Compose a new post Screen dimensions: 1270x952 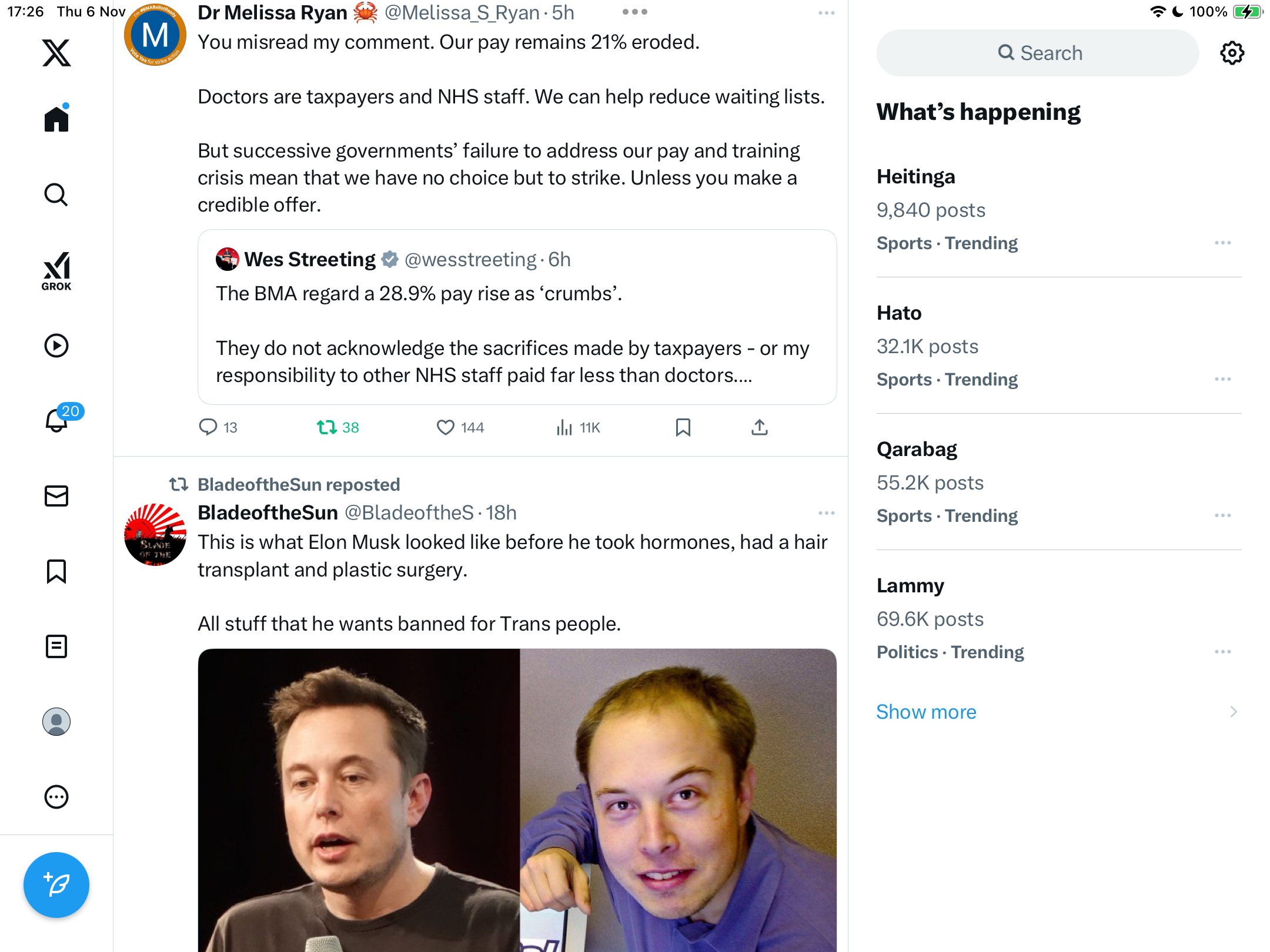coord(56,884)
